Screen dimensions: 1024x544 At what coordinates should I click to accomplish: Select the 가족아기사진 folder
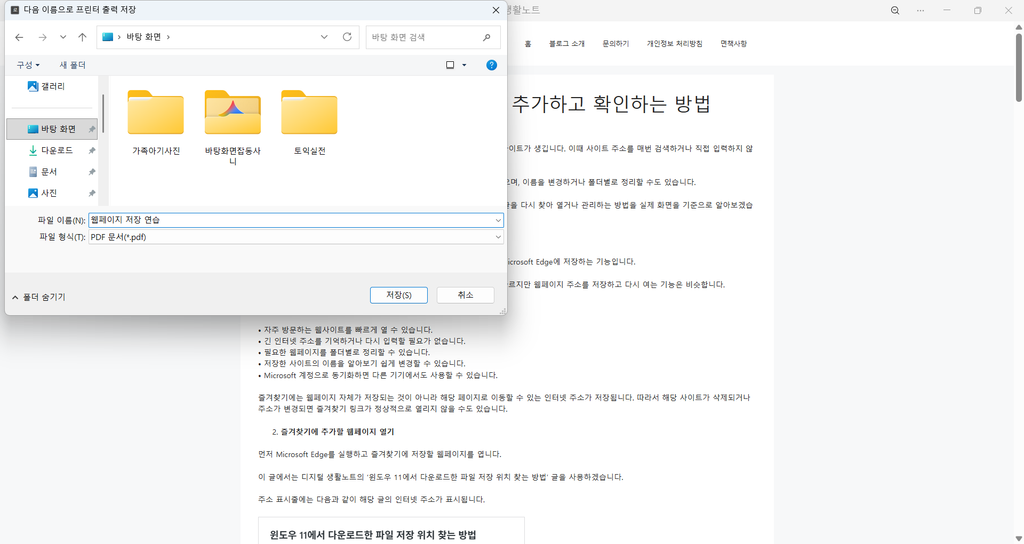point(155,123)
